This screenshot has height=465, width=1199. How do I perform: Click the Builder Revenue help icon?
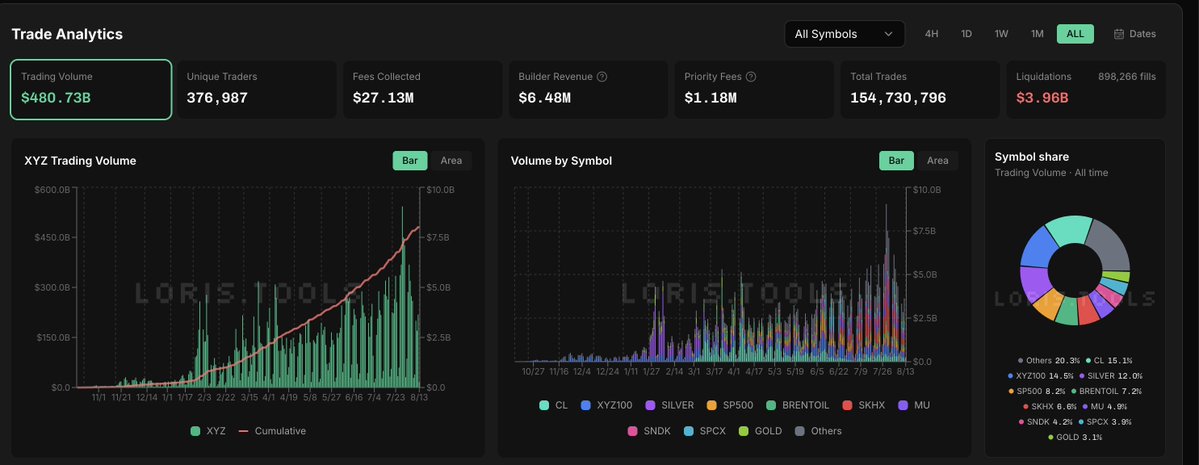602,76
